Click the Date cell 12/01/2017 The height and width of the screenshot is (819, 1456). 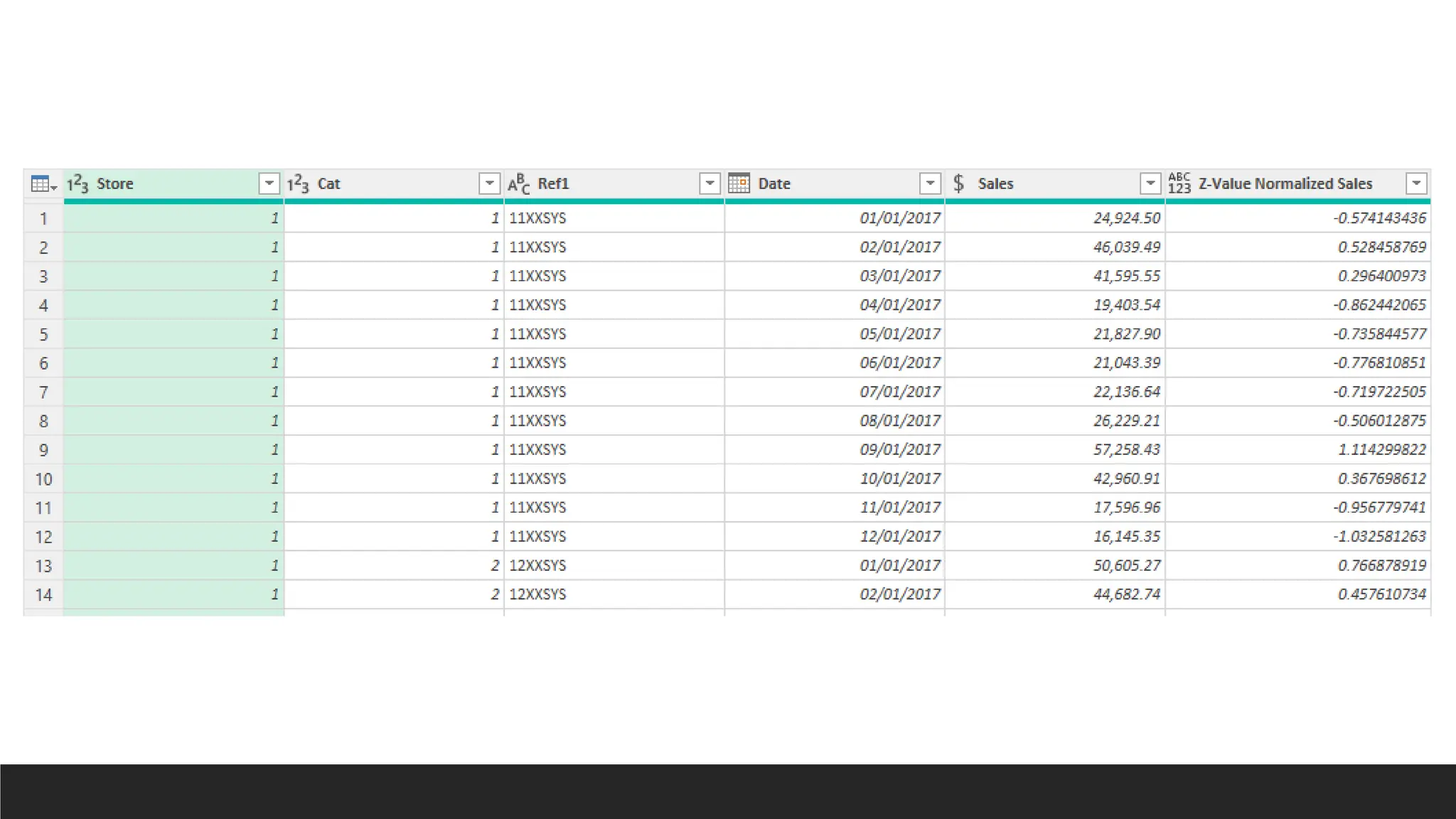click(x=899, y=537)
